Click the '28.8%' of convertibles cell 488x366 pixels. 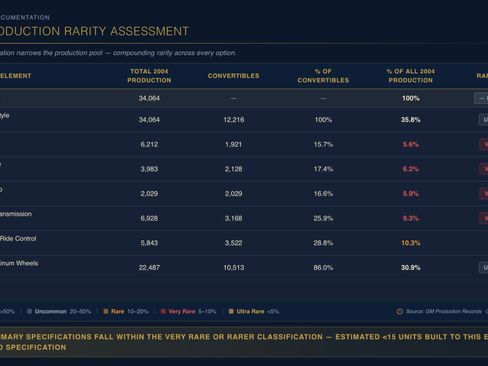[323, 243]
